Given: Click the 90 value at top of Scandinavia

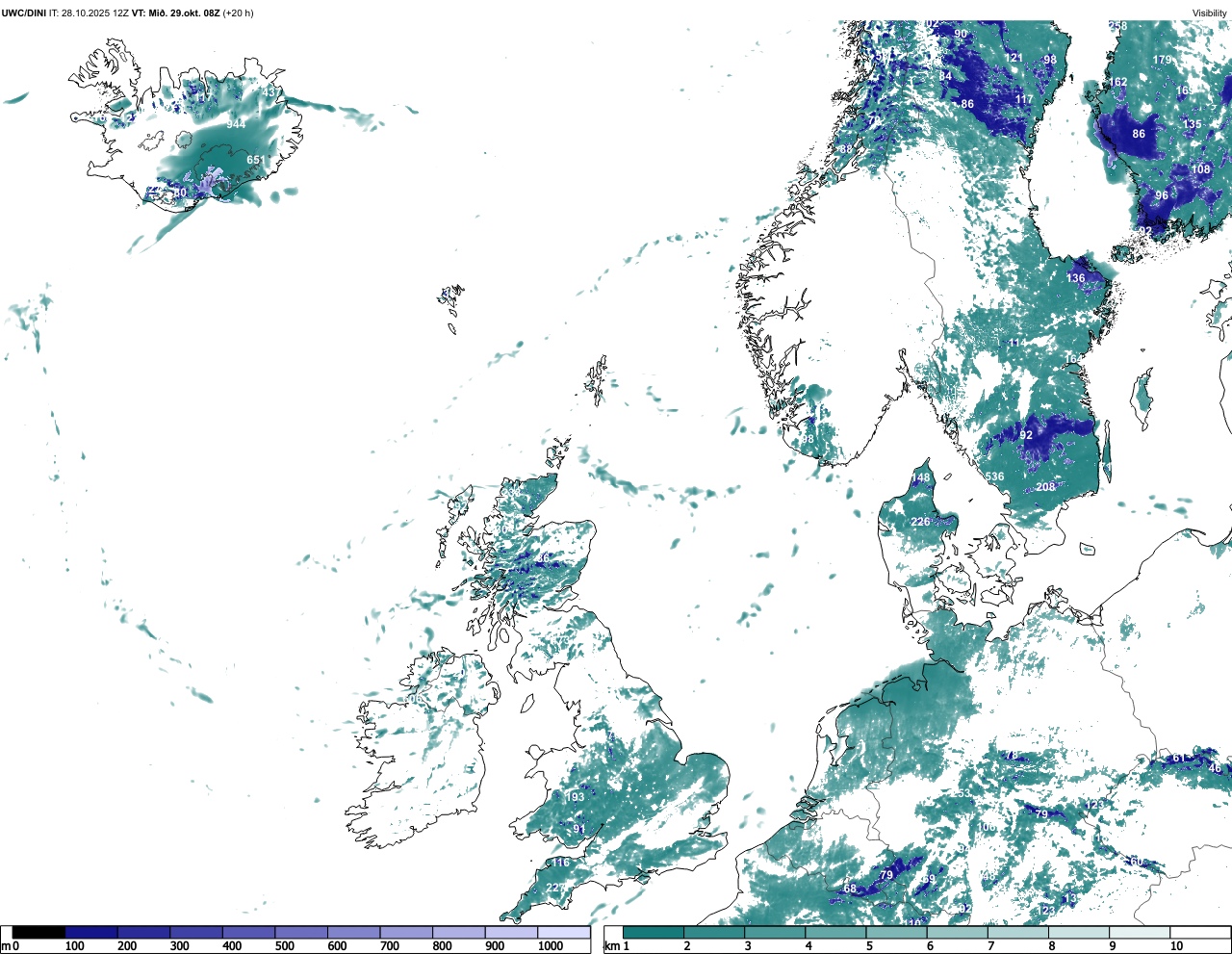Looking at the screenshot, I should point(961,34).
